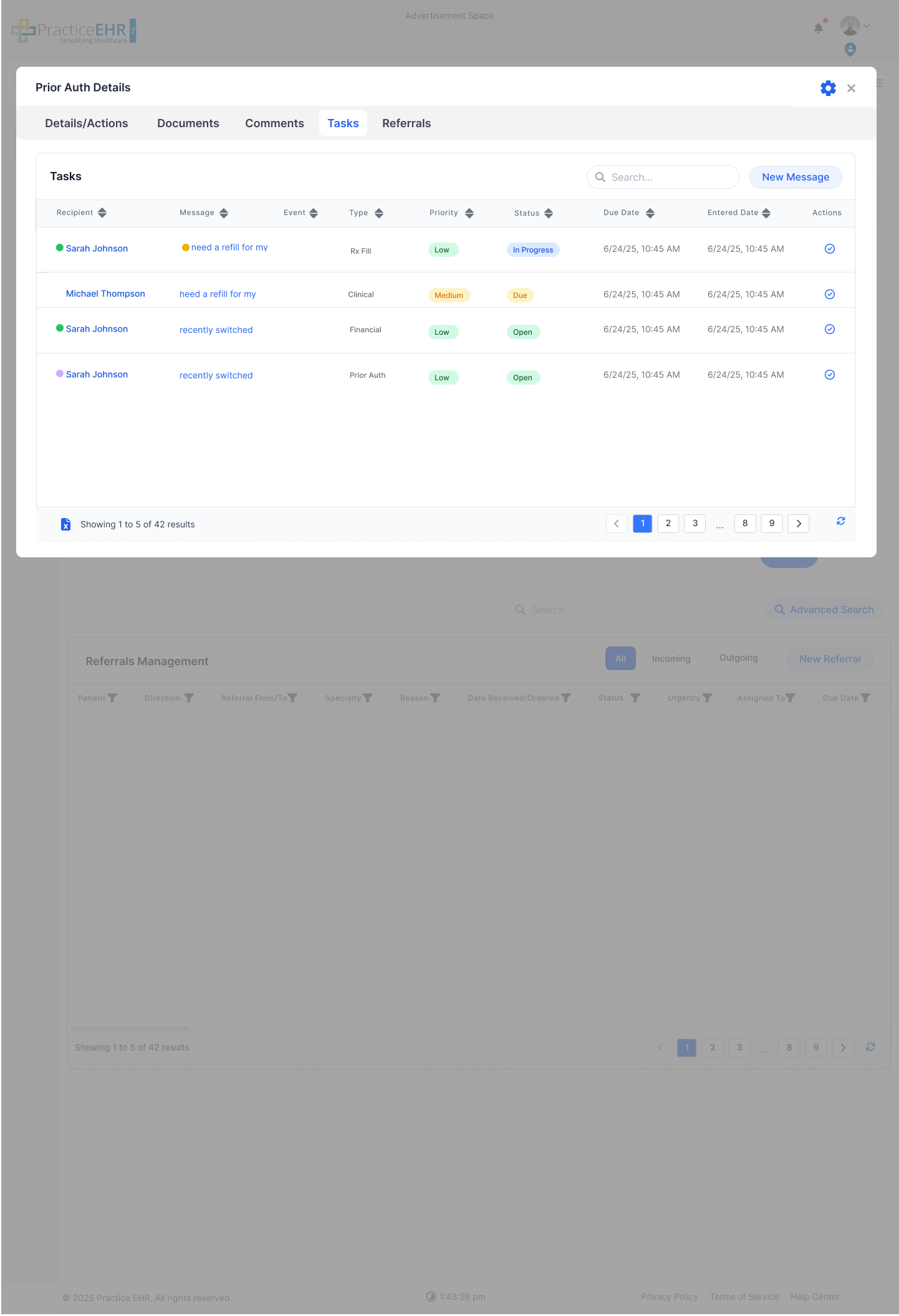Switch to the Details/Actions tab
Viewport: 899px width, 1316px height.
pos(87,123)
